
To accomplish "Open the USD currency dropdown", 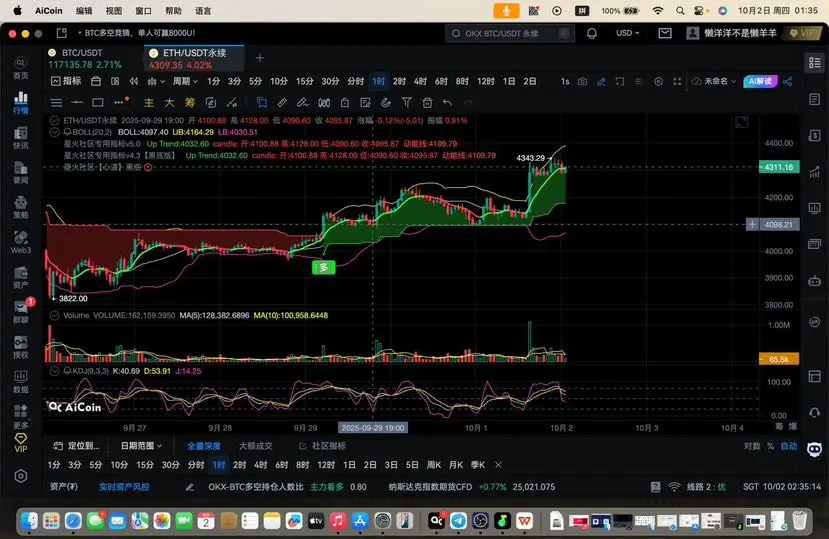I will pos(628,33).
